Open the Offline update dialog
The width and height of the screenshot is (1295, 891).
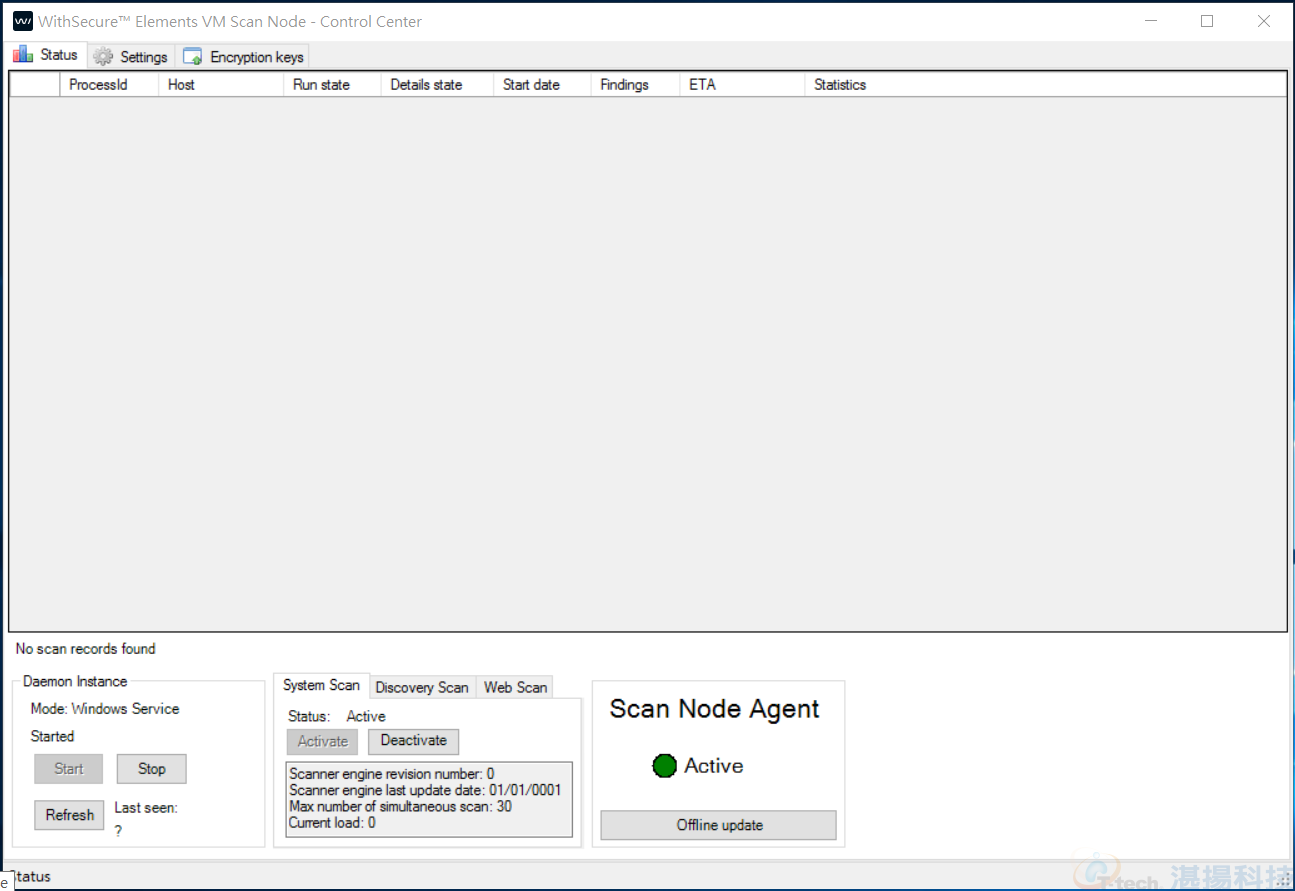pos(719,825)
